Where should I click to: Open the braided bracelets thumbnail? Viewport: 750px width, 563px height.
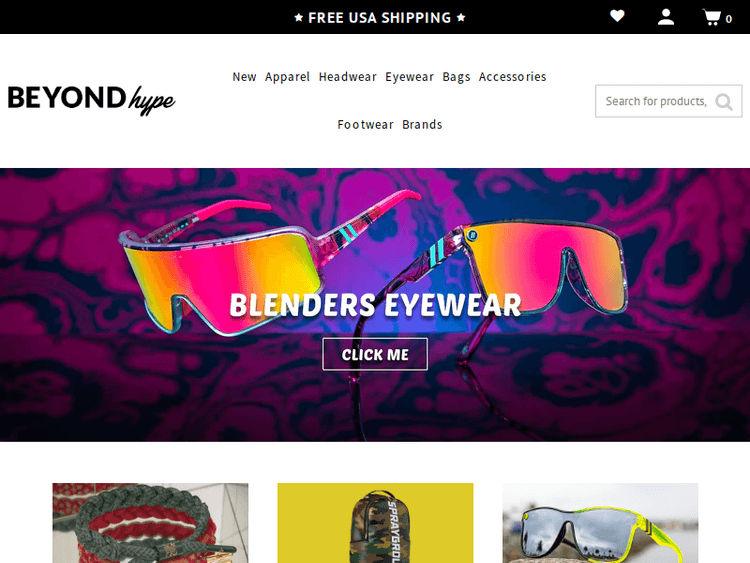point(150,523)
